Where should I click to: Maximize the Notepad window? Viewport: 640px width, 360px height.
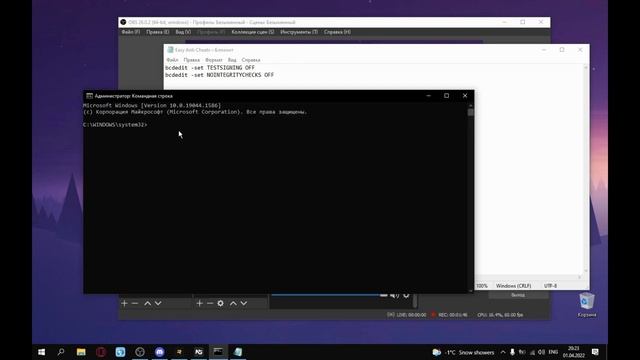click(562, 50)
